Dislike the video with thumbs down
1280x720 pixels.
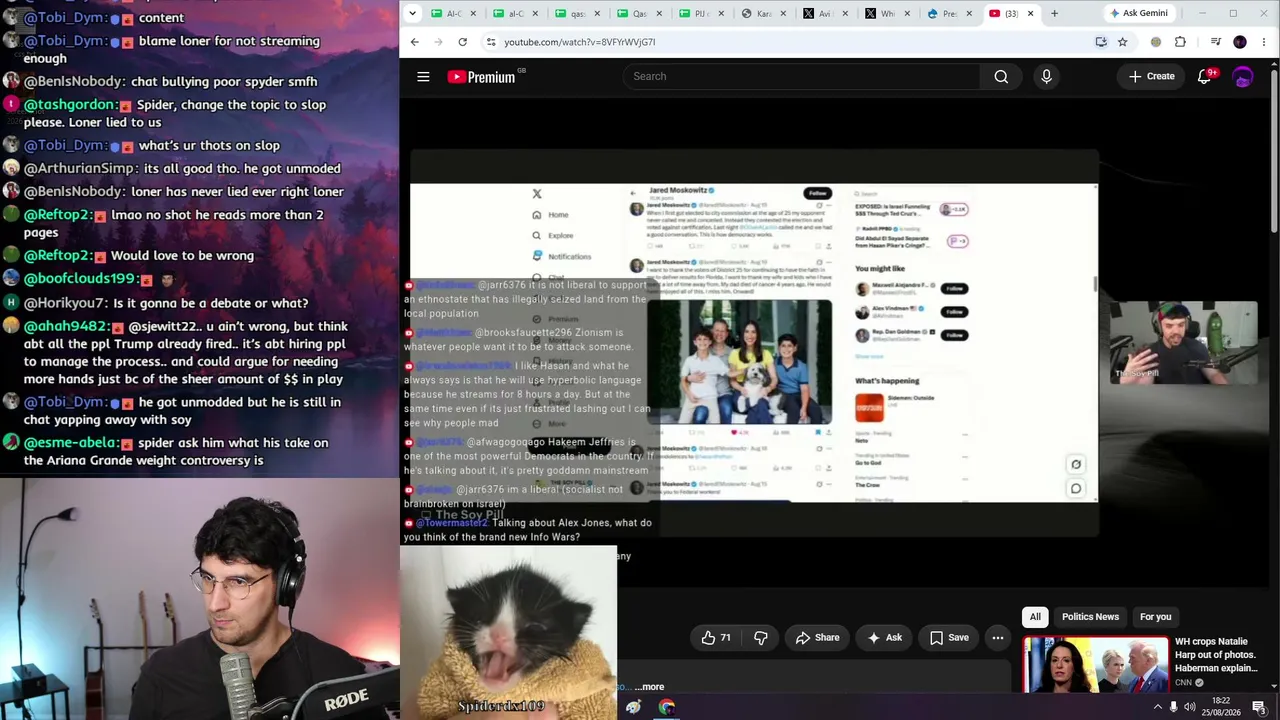coord(761,638)
